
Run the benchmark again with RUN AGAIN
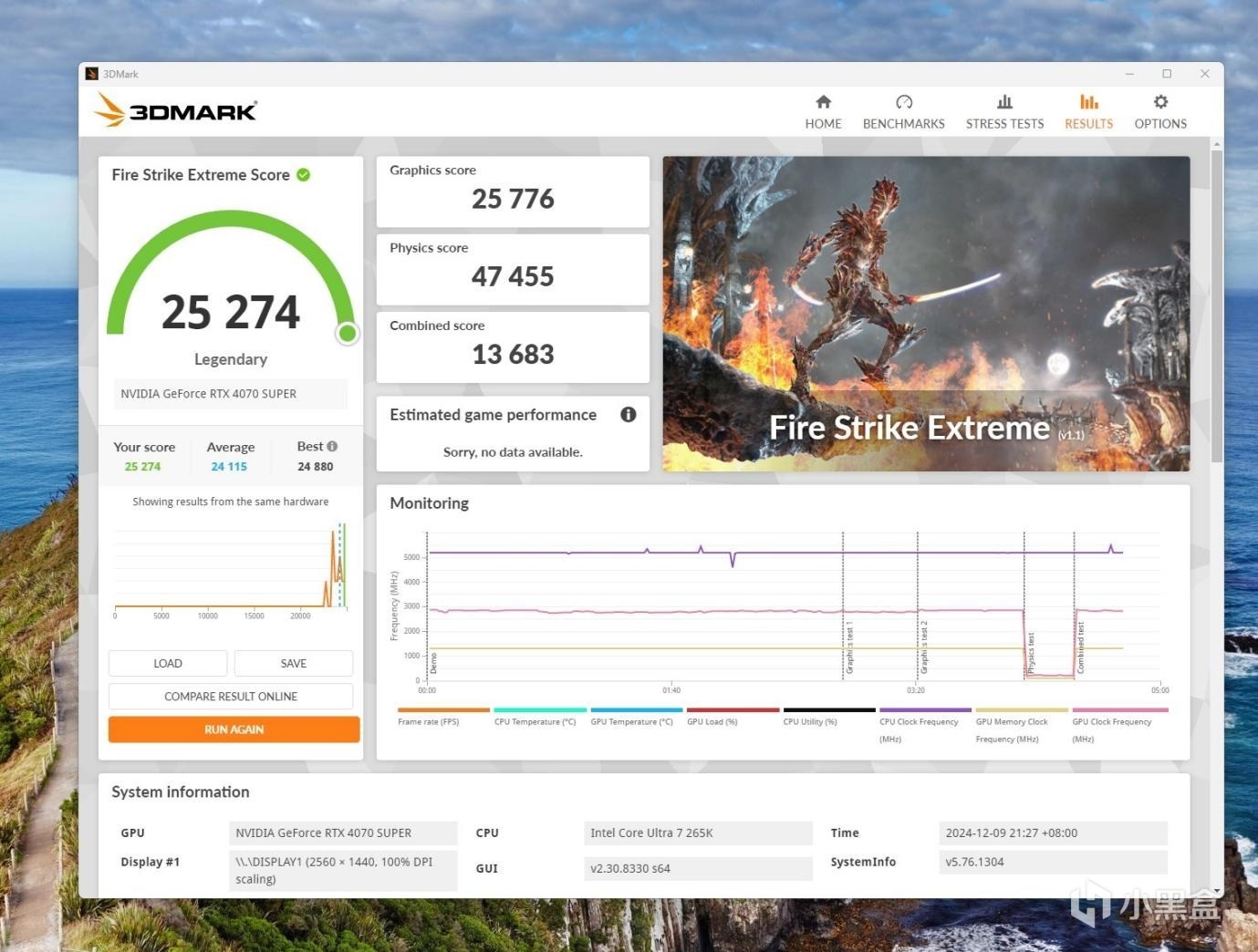(x=234, y=730)
